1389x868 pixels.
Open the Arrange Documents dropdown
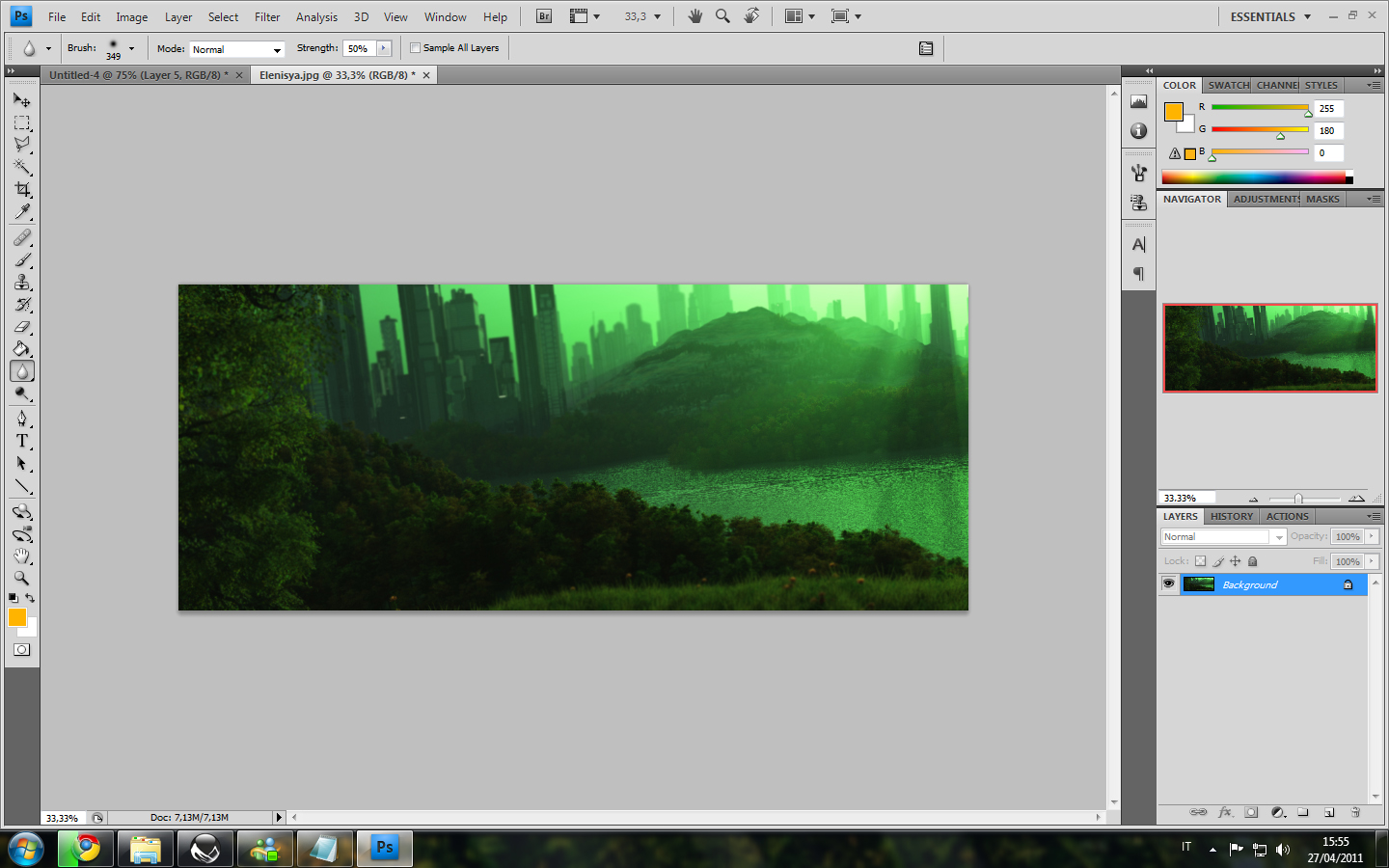[800, 16]
